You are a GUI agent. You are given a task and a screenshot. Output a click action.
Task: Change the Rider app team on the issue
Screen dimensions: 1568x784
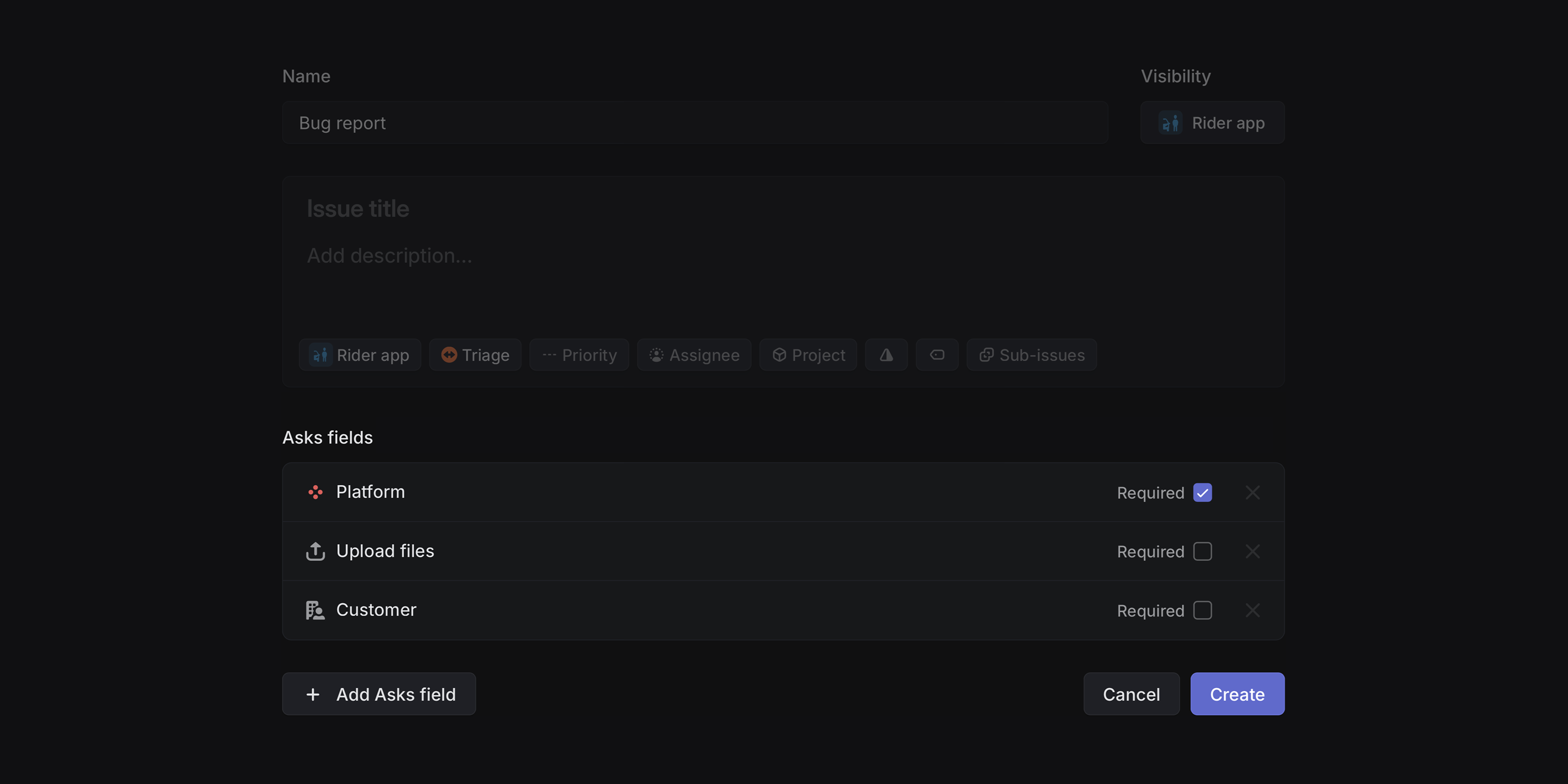tap(360, 355)
